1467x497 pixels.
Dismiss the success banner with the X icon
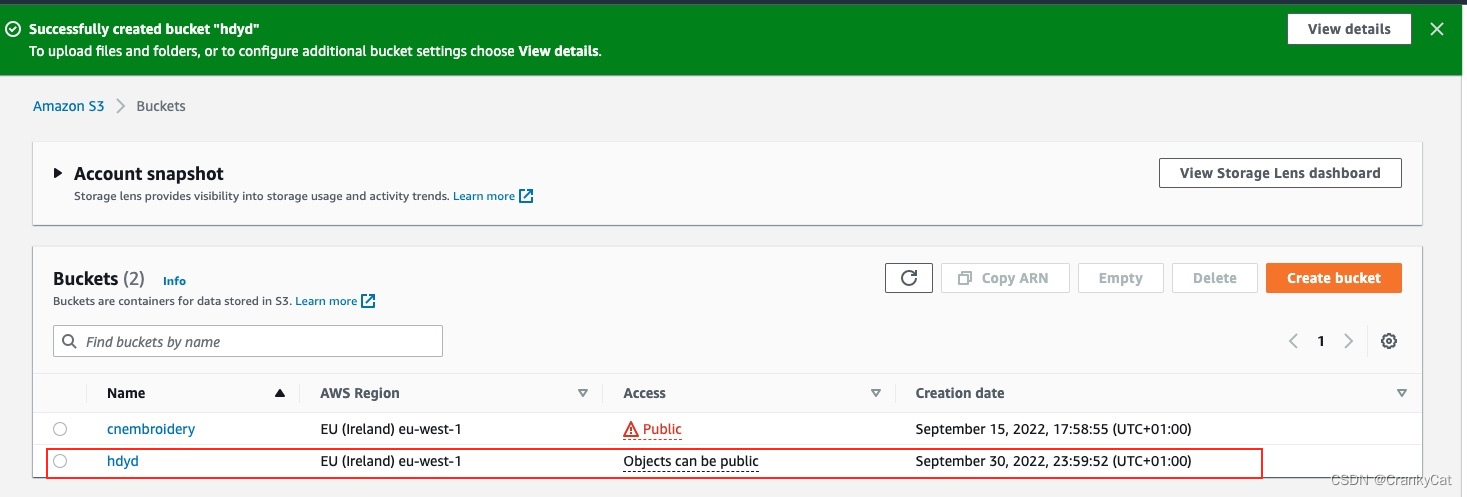[1437, 29]
